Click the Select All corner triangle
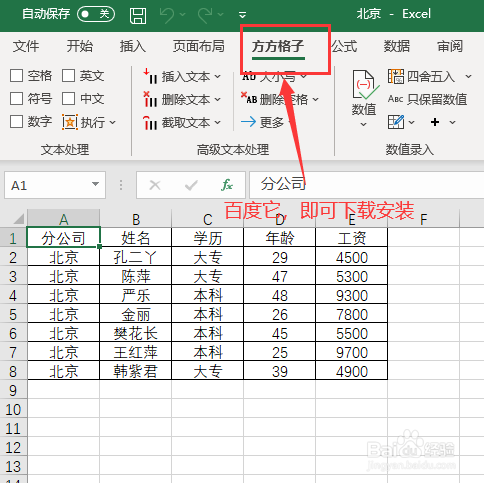This screenshot has width=484, height=483. tap(18, 219)
